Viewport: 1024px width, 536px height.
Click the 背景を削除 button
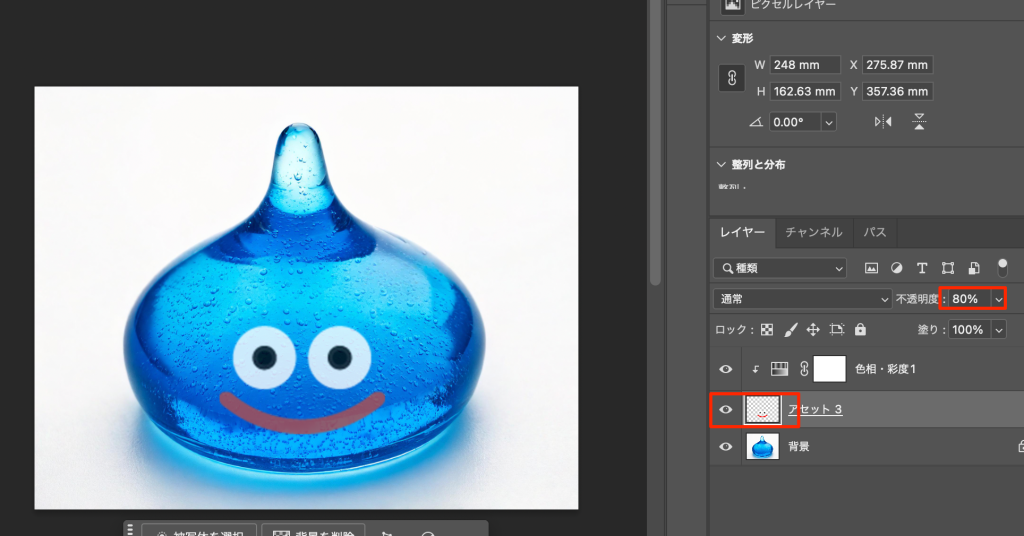coord(313,532)
